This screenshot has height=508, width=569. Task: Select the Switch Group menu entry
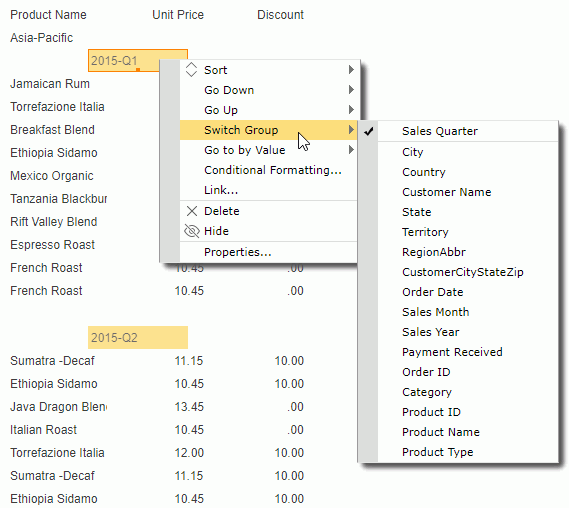pyautogui.click(x=268, y=130)
